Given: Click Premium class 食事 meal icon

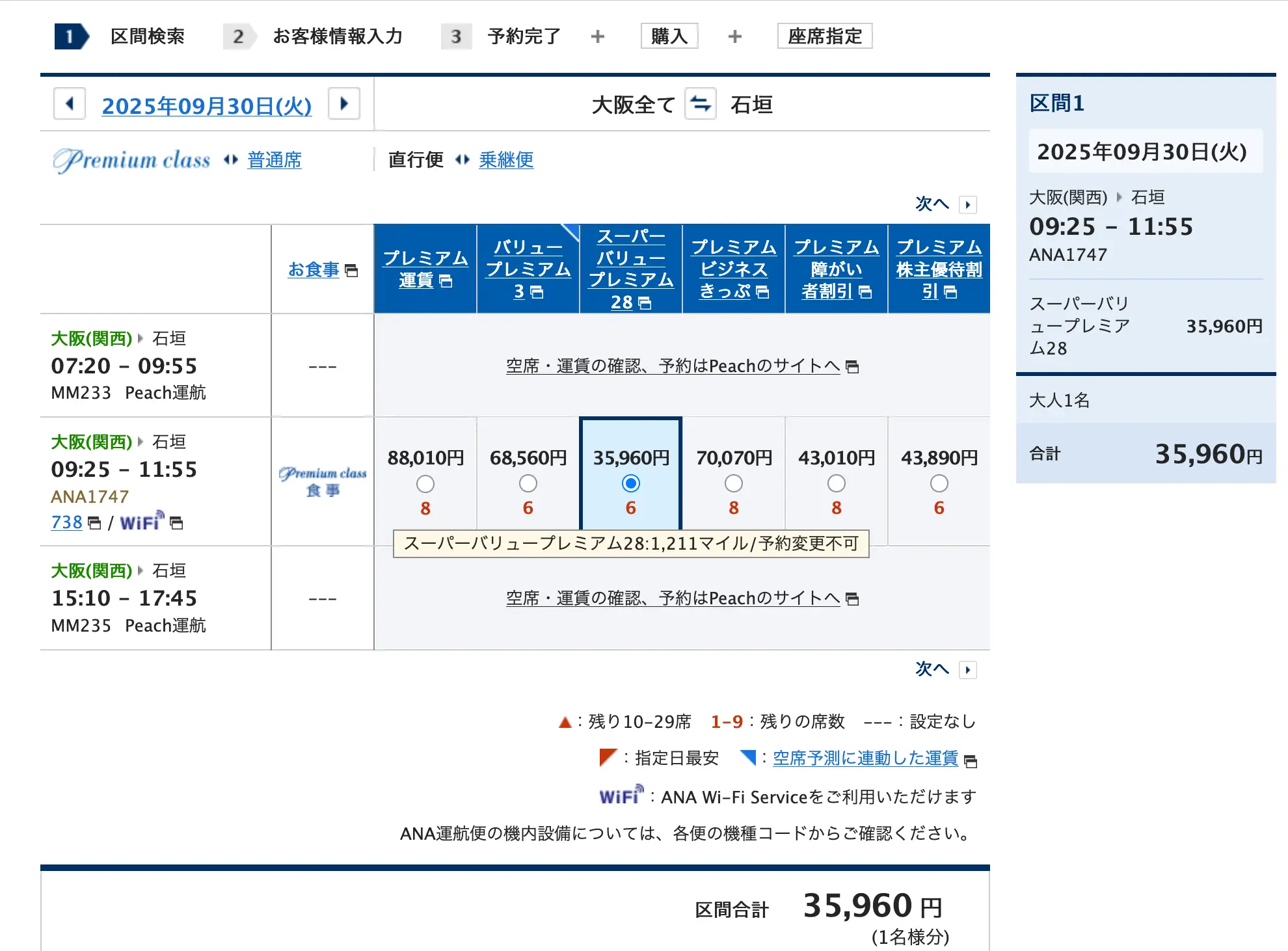Looking at the screenshot, I should click(323, 481).
